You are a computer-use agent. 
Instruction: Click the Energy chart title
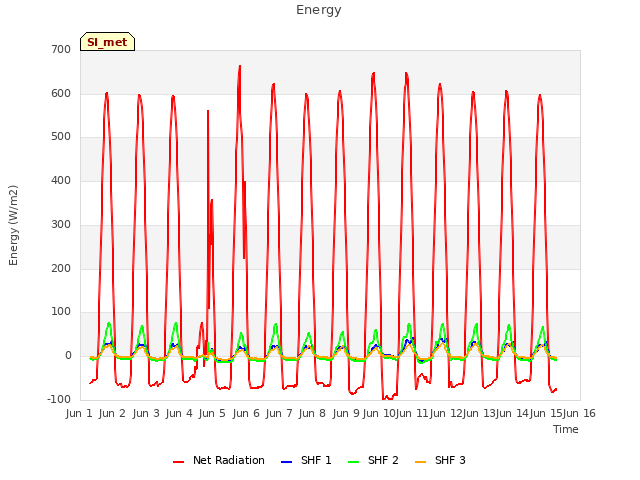[319, 10]
